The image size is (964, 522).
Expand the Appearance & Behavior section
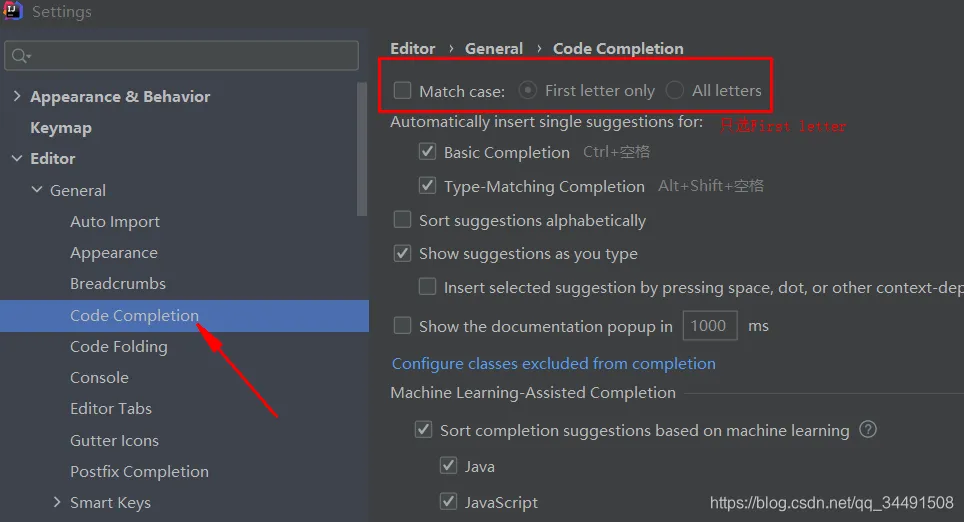point(17,96)
